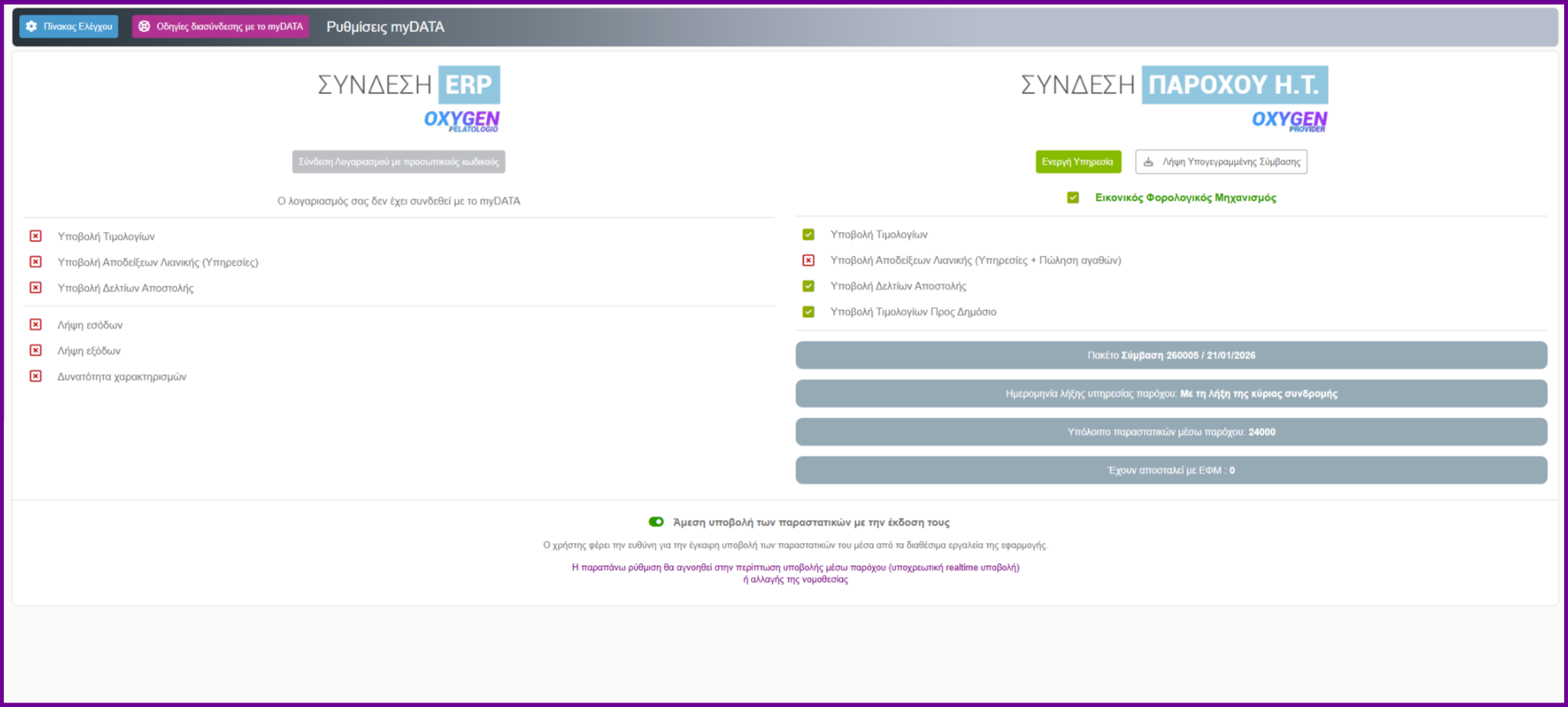The width and height of the screenshot is (1568, 707).
Task: Click the Oxygen Provider logo
Action: tap(1289, 121)
